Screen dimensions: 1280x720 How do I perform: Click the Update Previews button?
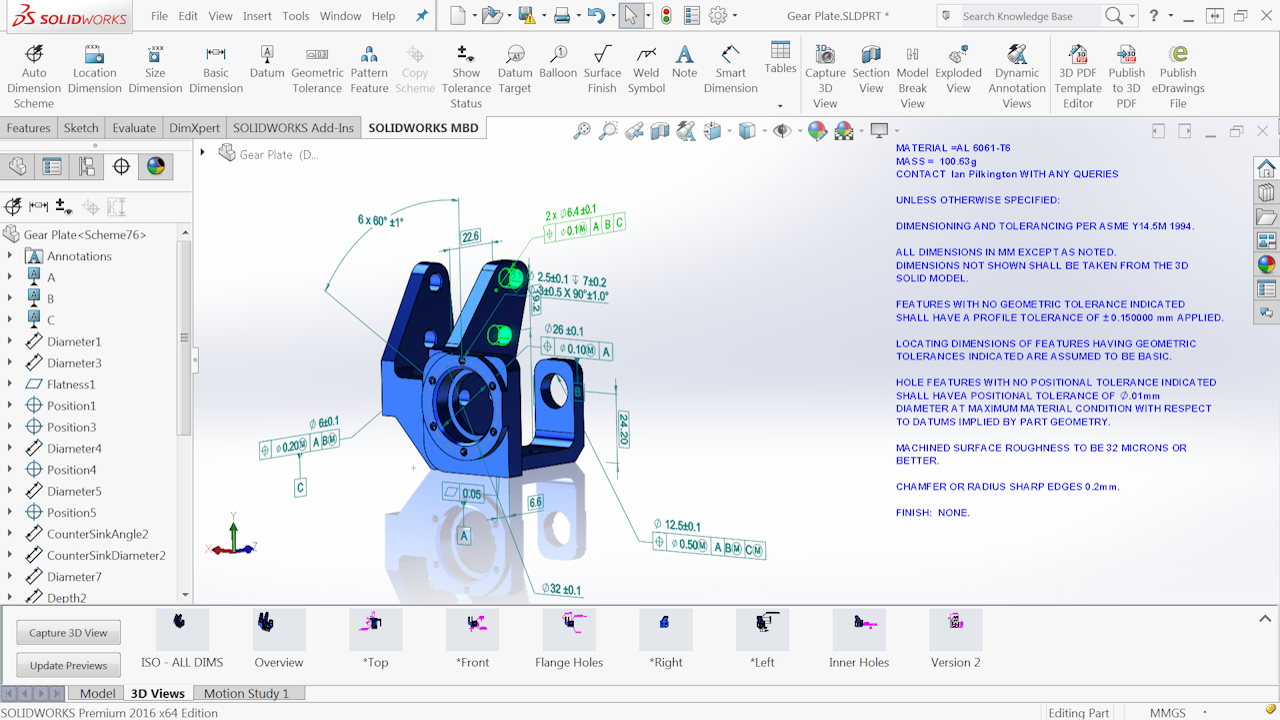click(x=68, y=665)
